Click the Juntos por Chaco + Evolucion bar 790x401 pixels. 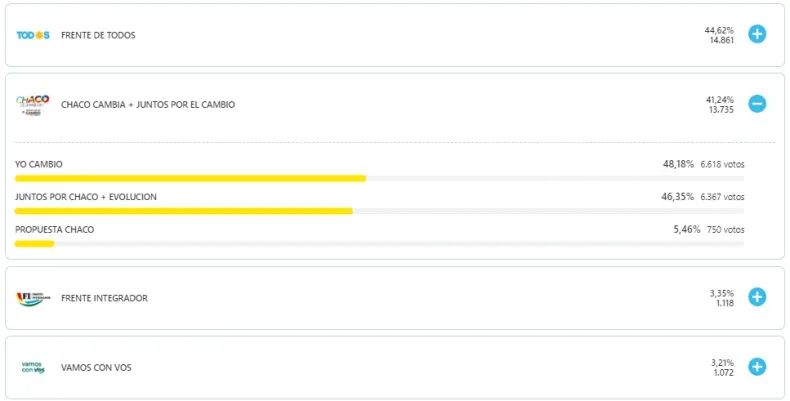tap(183, 211)
